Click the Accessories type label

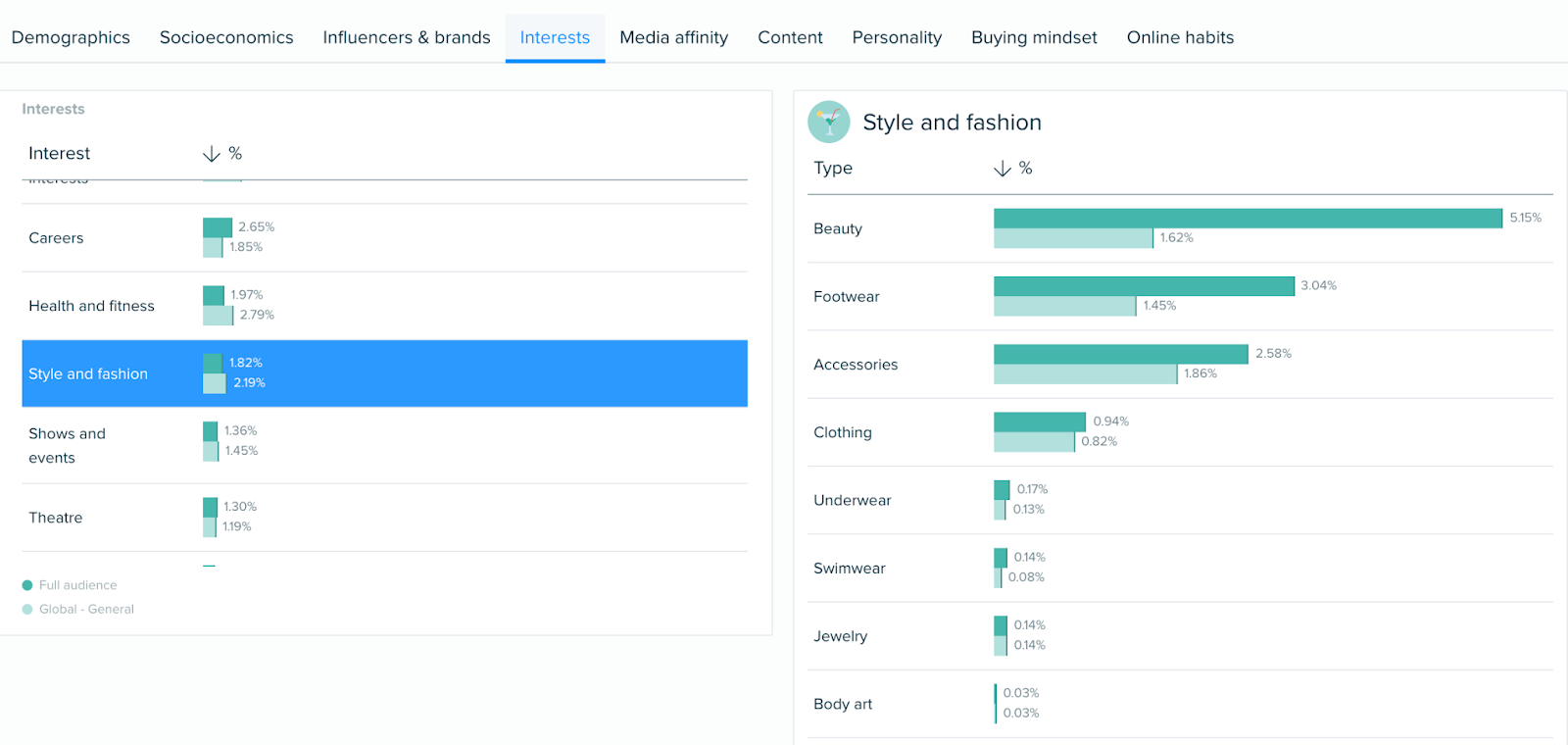click(856, 365)
